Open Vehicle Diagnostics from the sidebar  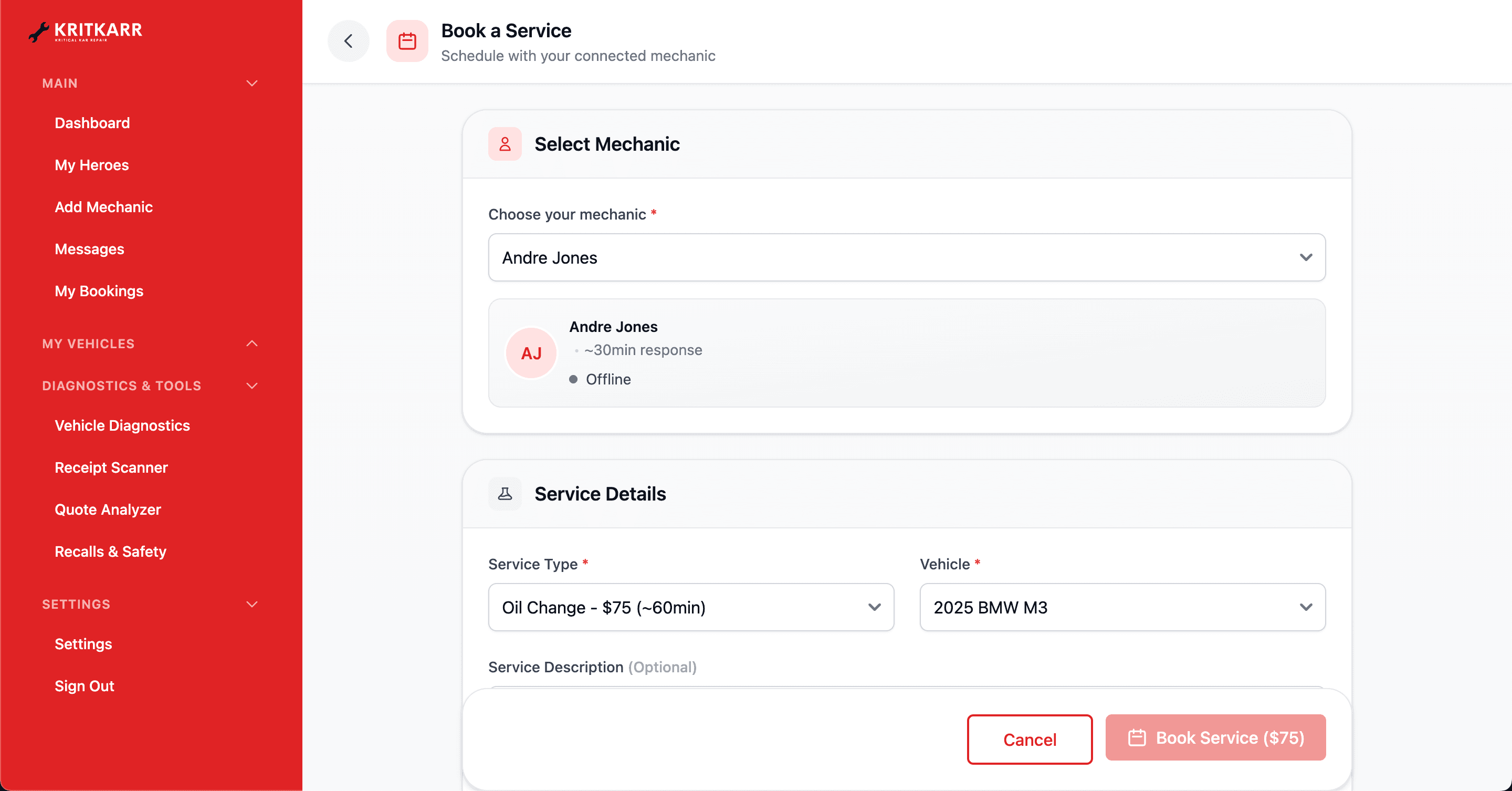[121, 425]
